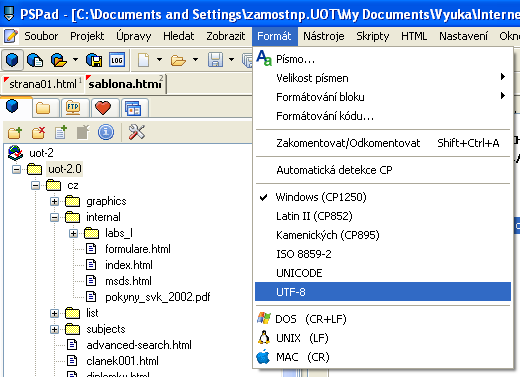Expand the graphics folder in the tree

point(54,201)
